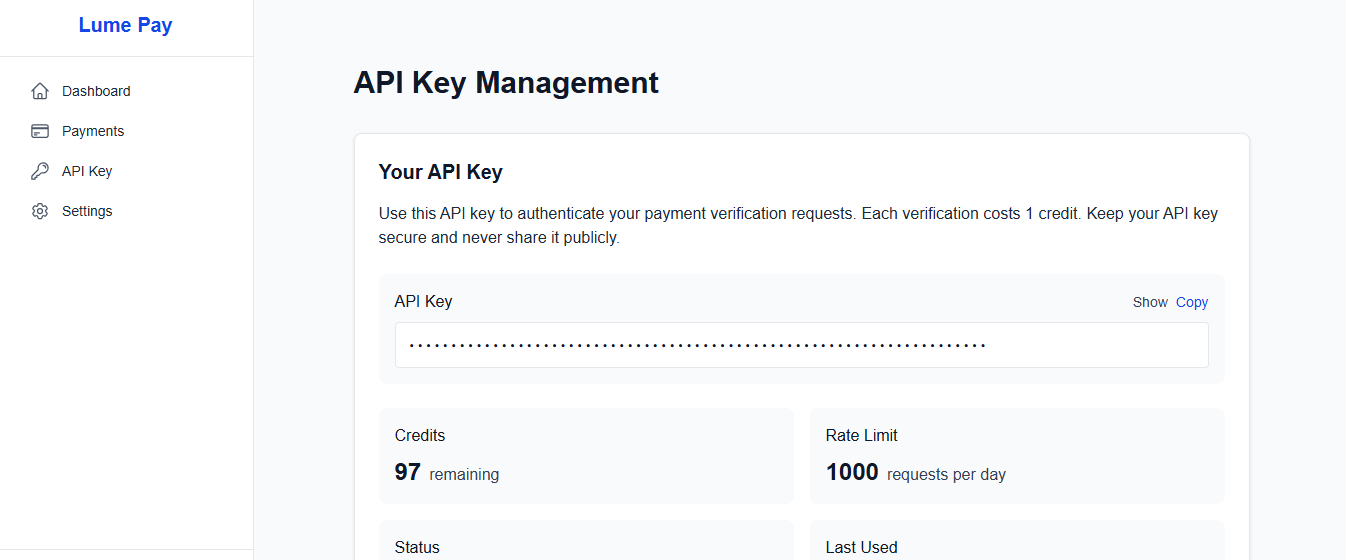Click the 1000 requests per day value
This screenshot has width=1346, height=560.
pyautogui.click(x=916, y=473)
